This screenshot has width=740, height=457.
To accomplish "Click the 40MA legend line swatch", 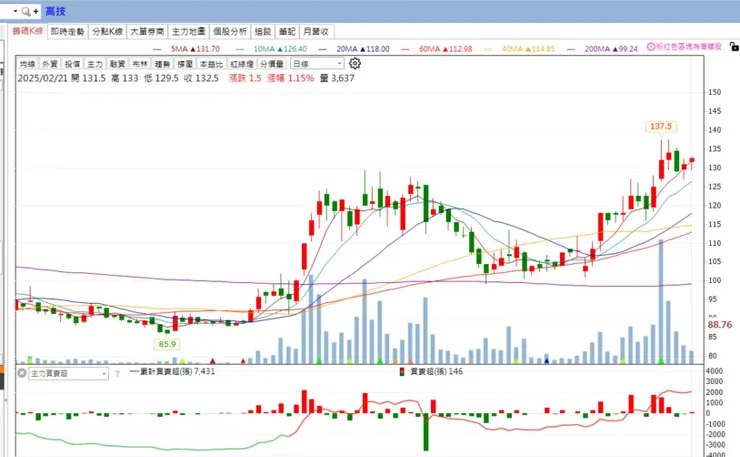I will pyautogui.click(x=488, y=49).
